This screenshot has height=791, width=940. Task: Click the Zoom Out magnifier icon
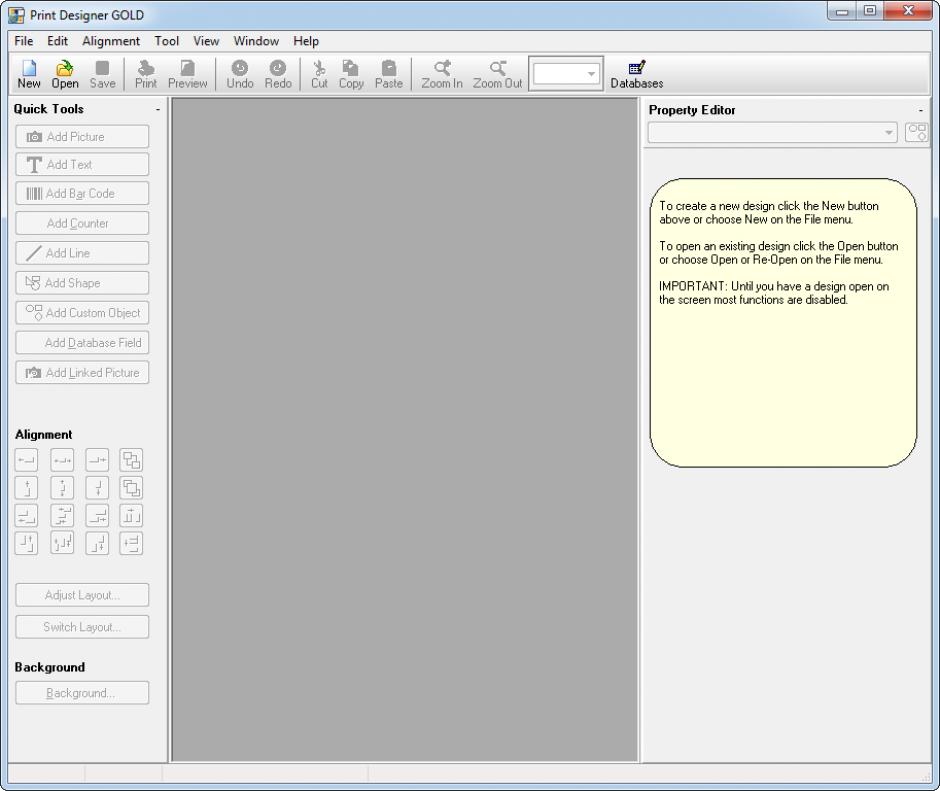pos(498,74)
